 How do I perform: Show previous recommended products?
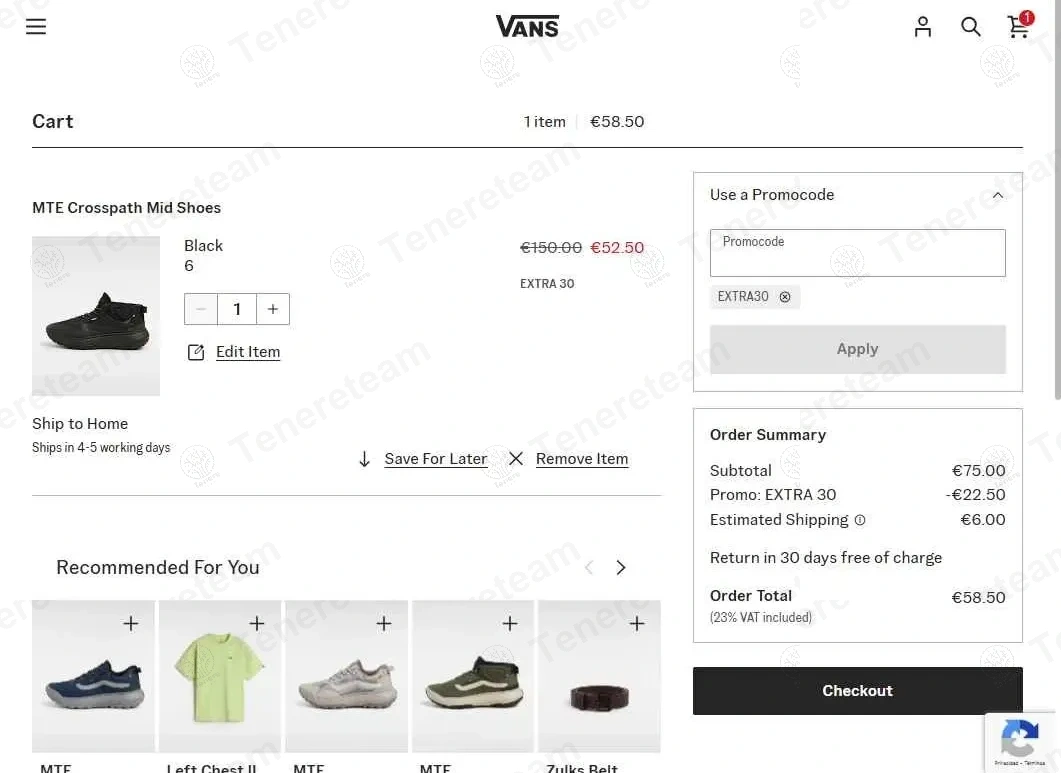pyautogui.click(x=589, y=568)
